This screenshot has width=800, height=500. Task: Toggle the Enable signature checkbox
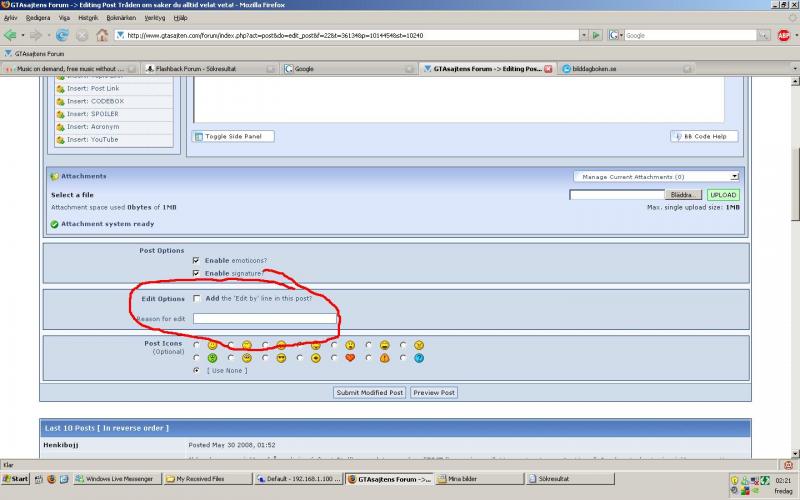(x=196, y=273)
